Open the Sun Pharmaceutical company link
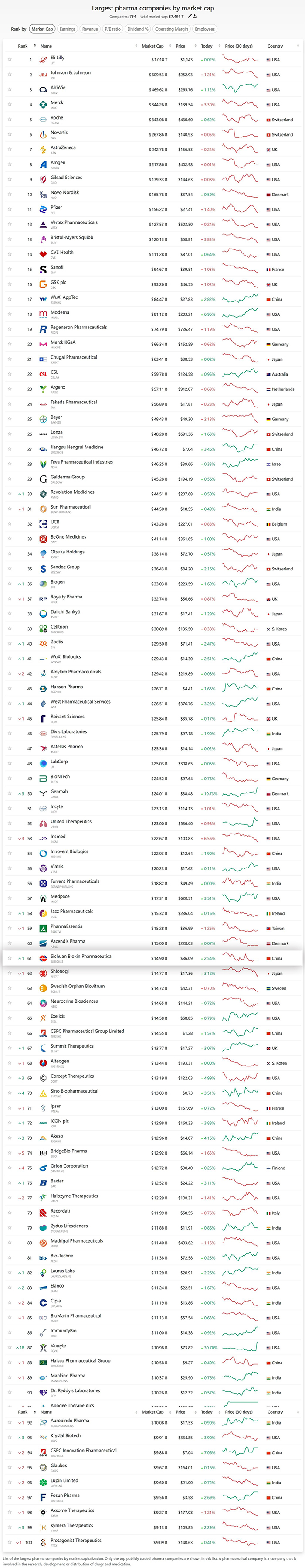305x1568 pixels. [71, 507]
